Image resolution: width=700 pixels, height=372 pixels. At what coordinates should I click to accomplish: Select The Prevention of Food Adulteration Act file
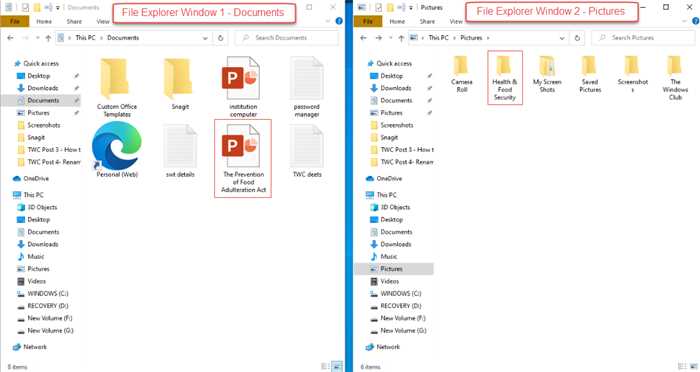pos(243,159)
